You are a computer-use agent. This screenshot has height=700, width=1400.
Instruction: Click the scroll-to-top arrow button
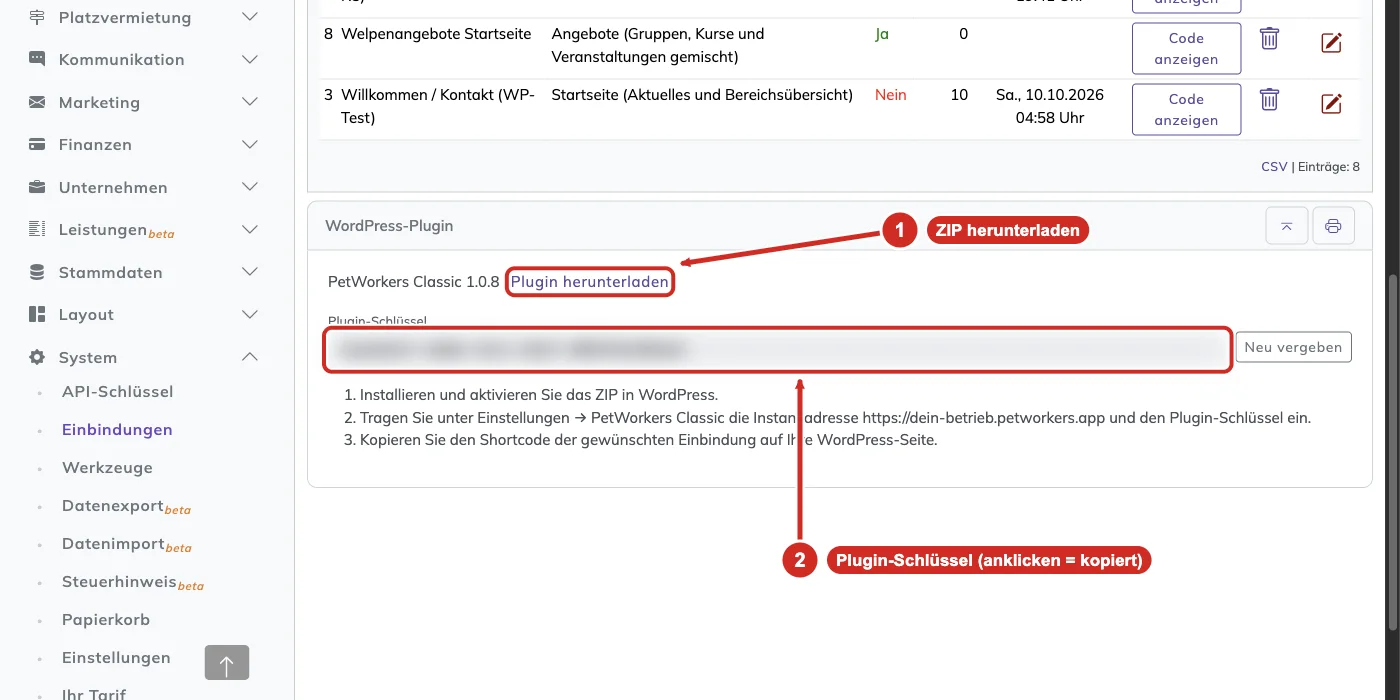point(227,663)
